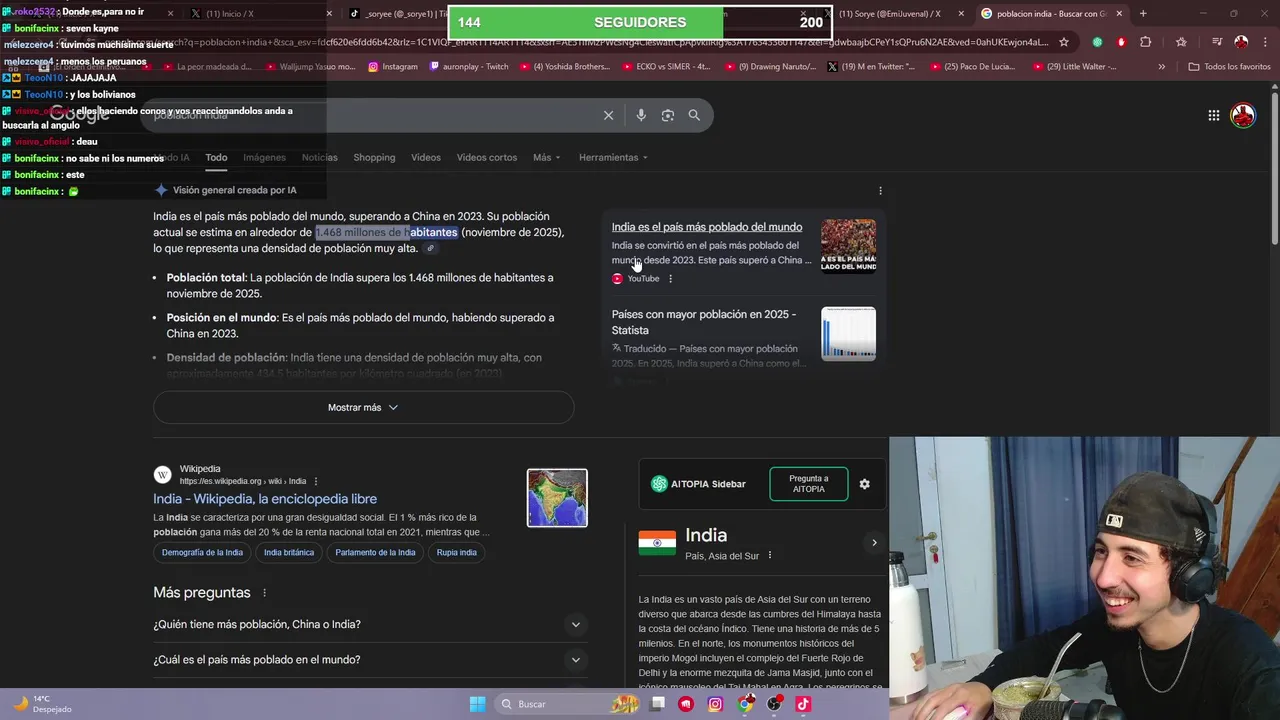This screenshot has width=1280, height=720.
Task: Click the India map thumbnail in Wikipedia result
Action: pyautogui.click(x=557, y=498)
